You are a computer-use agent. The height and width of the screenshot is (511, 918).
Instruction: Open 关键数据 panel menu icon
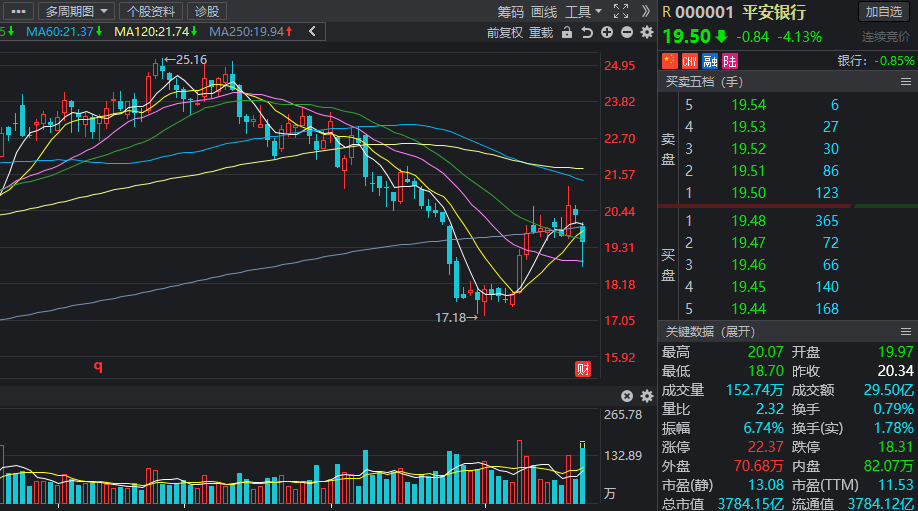[x=906, y=332]
